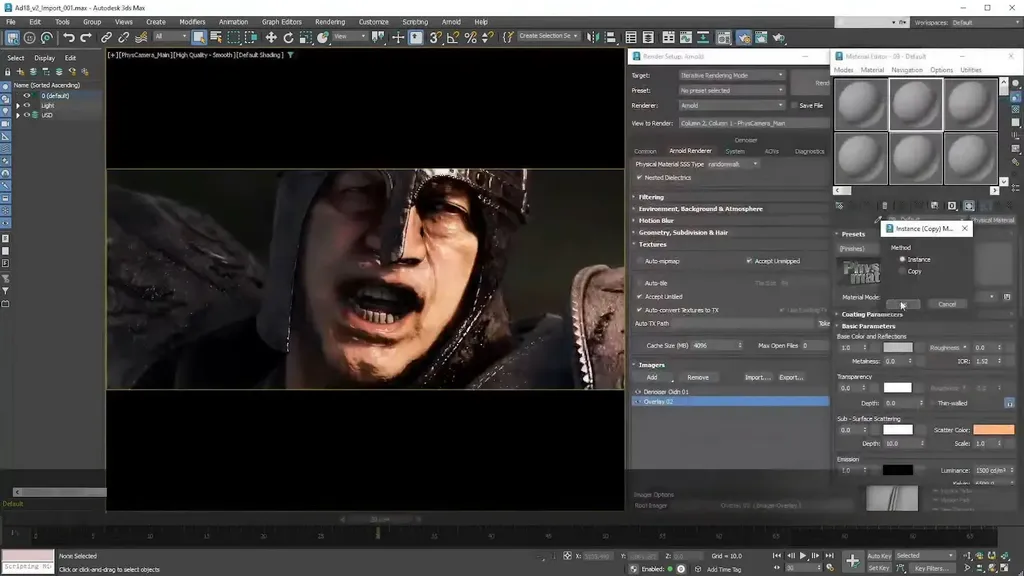Open the Preset dropdown in Render Setup
Viewport: 1024px width, 576px height.
point(731,90)
